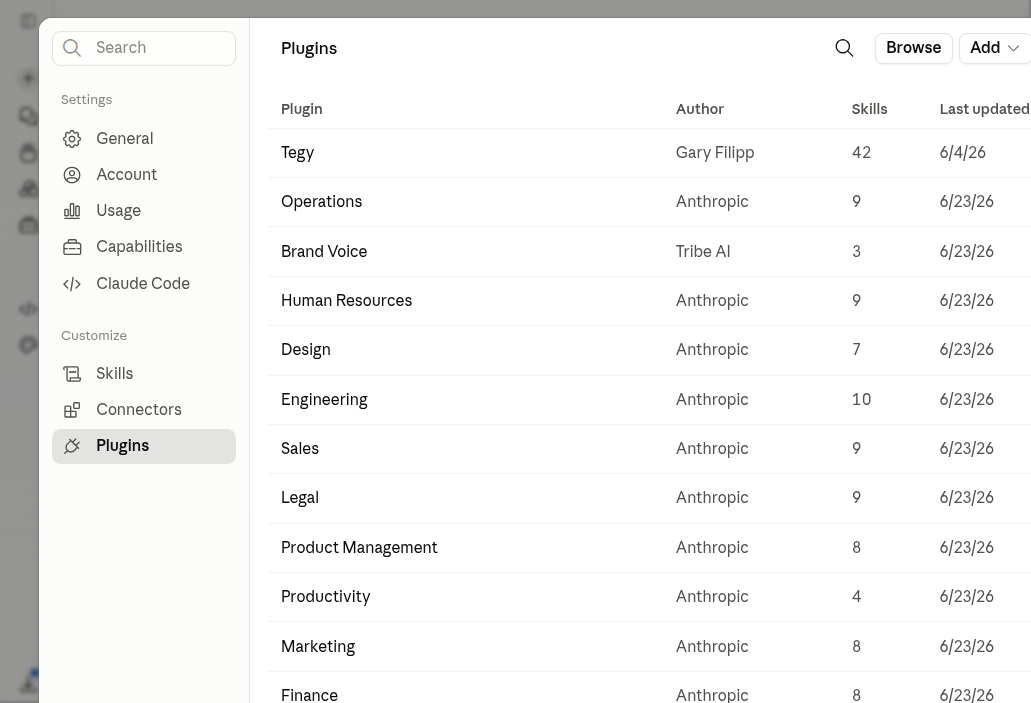Screen dimensions: 1031x703
Task: Click the 10 skills count for Engineering
Action: click(x=861, y=399)
